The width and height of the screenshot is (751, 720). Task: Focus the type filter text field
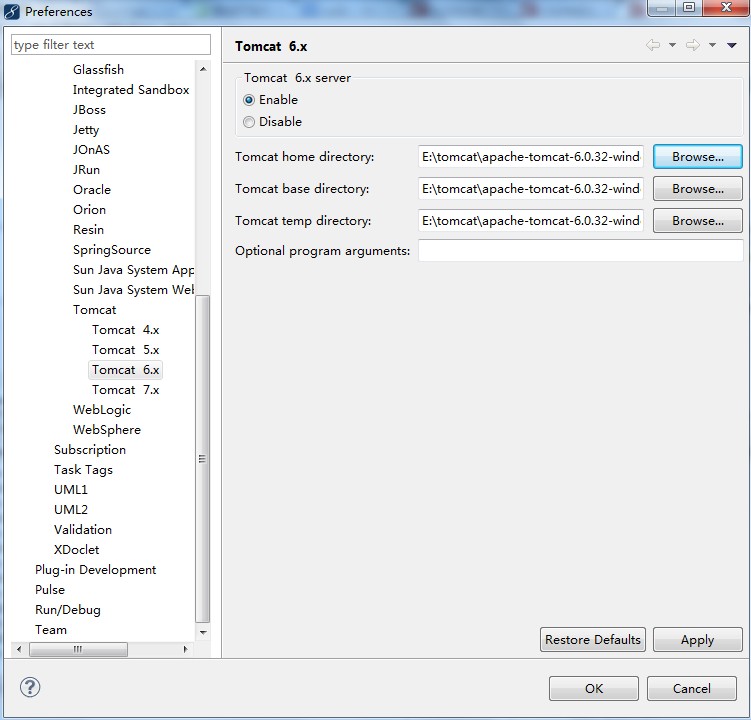click(x=111, y=45)
